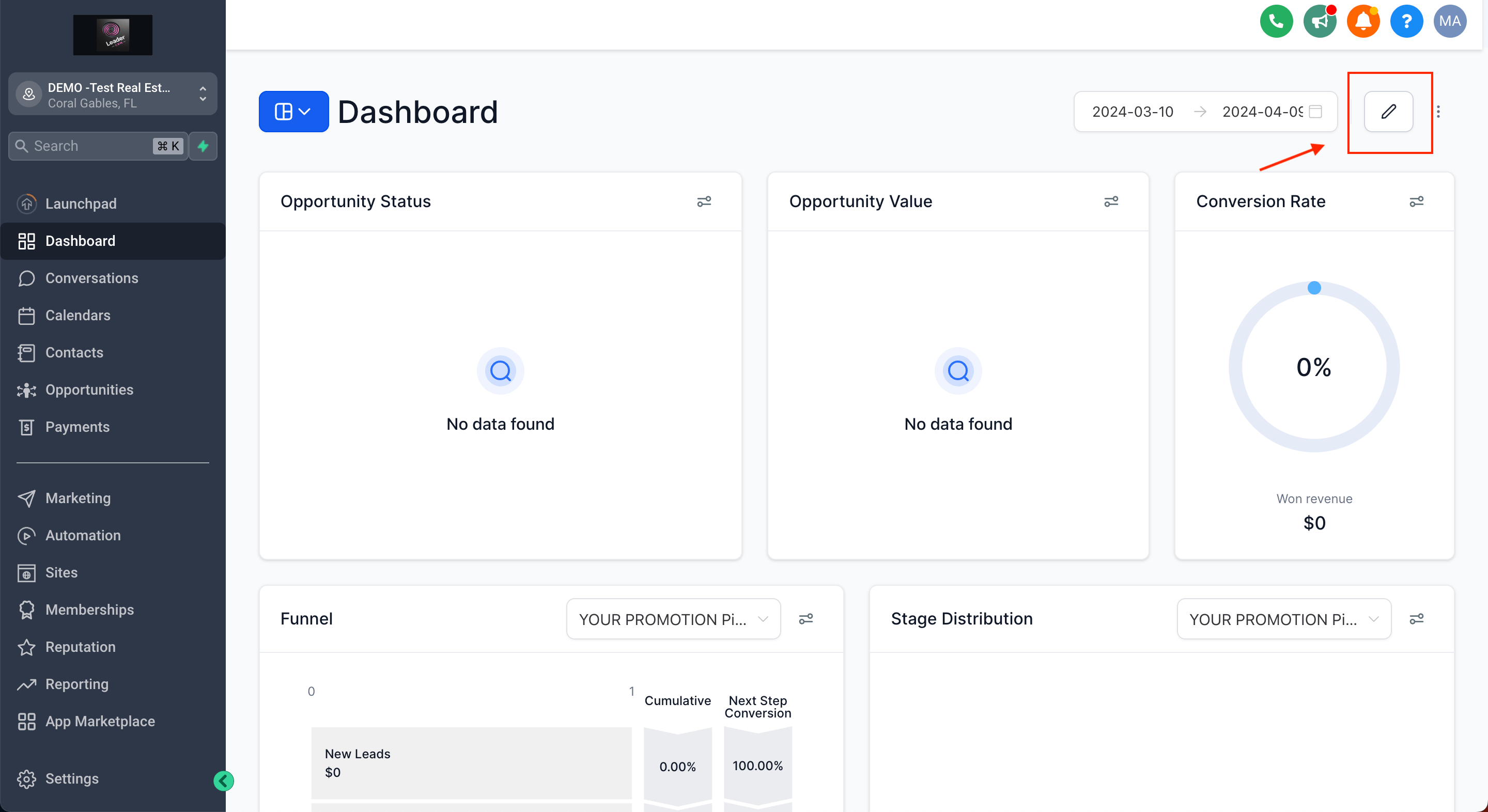The width and height of the screenshot is (1488, 812).
Task: Click the green phone dialer icon
Action: click(1276, 21)
